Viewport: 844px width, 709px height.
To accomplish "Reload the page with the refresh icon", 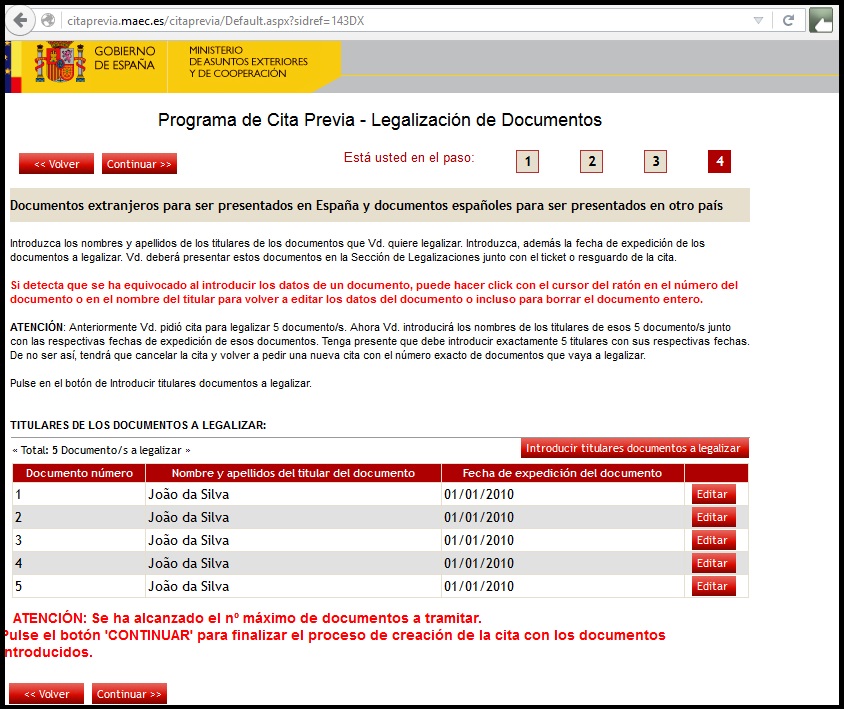I will [x=789, y=20].
